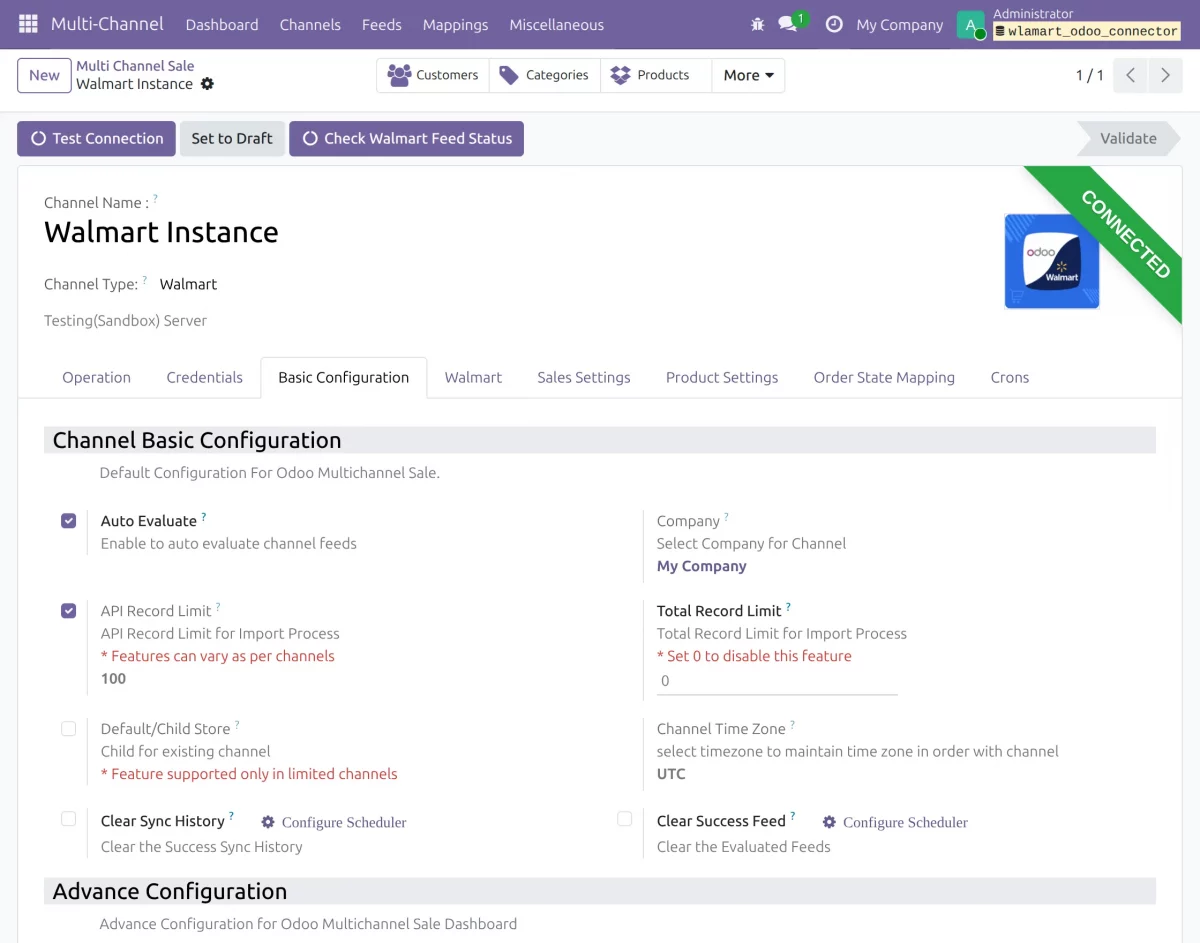Click the Walmart channel logo image
The width and height of the screenshot is (1200, 943).
click(x=1052, y=261)
